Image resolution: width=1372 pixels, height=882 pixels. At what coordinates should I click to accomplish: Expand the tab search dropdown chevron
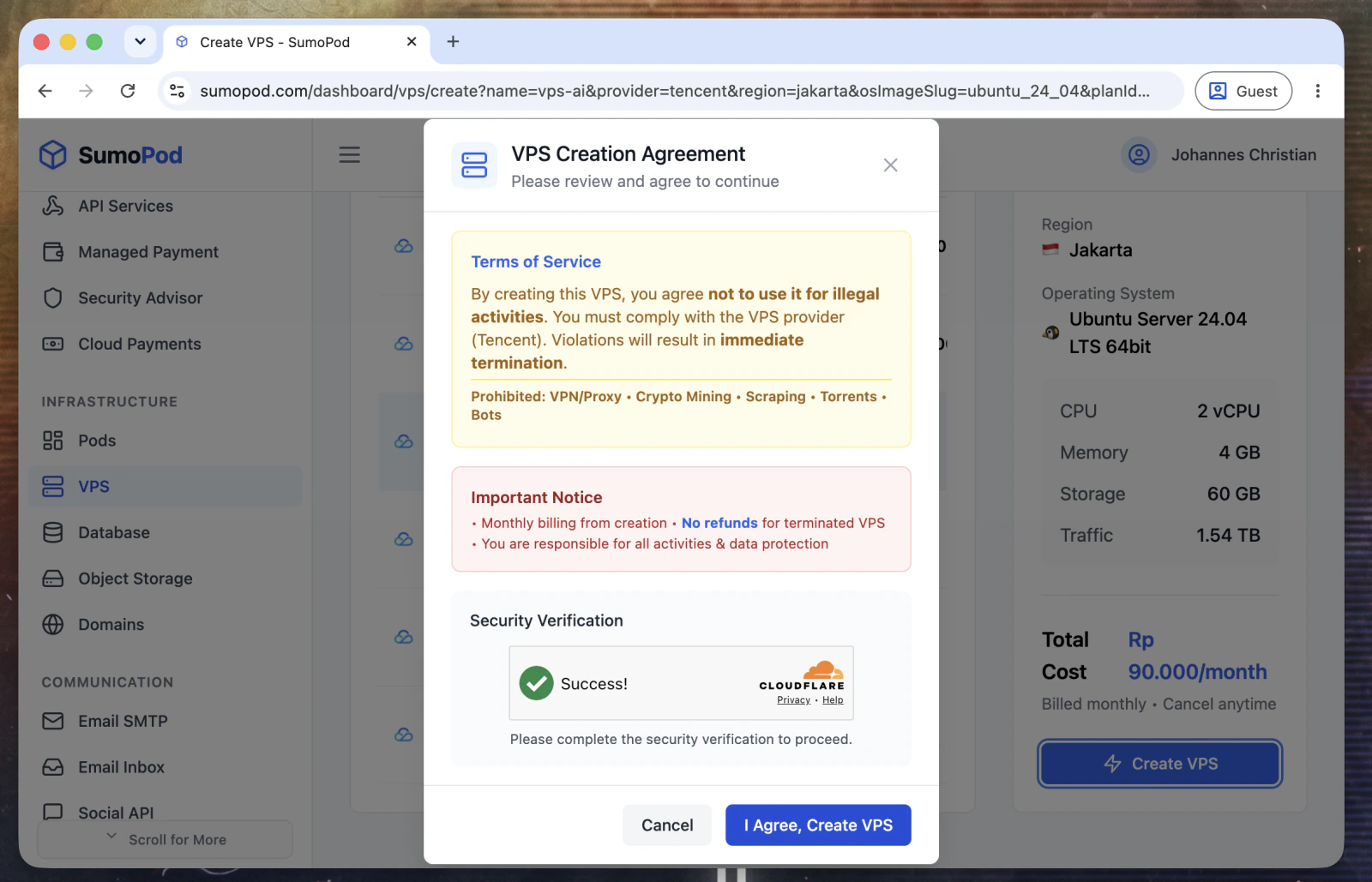(x=140, y=41)
